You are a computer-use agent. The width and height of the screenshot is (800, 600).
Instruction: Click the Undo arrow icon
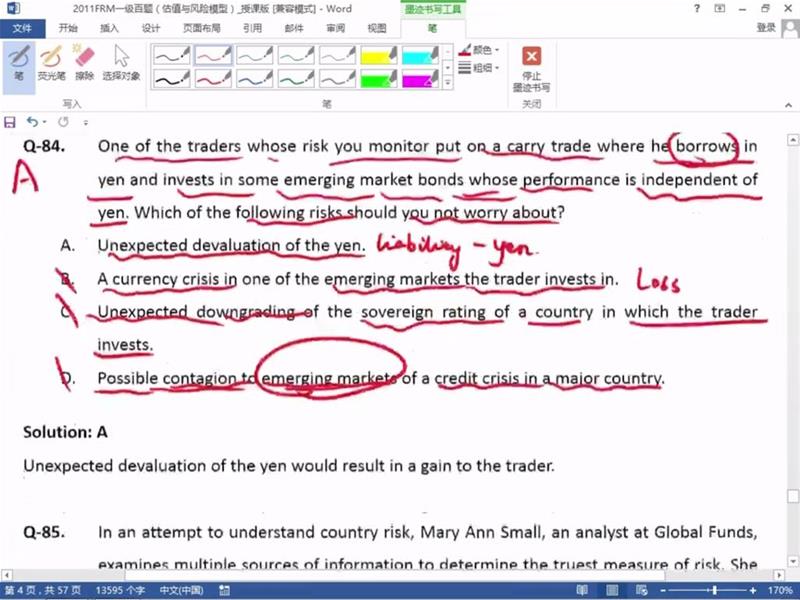point(31,122)
